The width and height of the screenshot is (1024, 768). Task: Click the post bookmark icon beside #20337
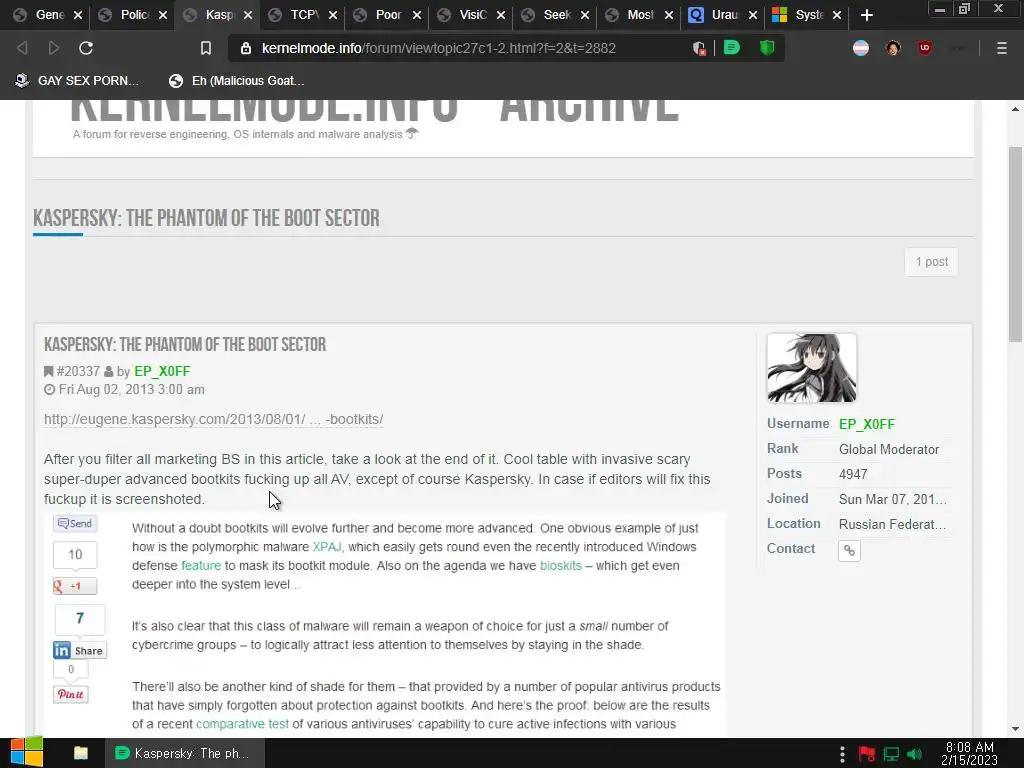(48, 372)
